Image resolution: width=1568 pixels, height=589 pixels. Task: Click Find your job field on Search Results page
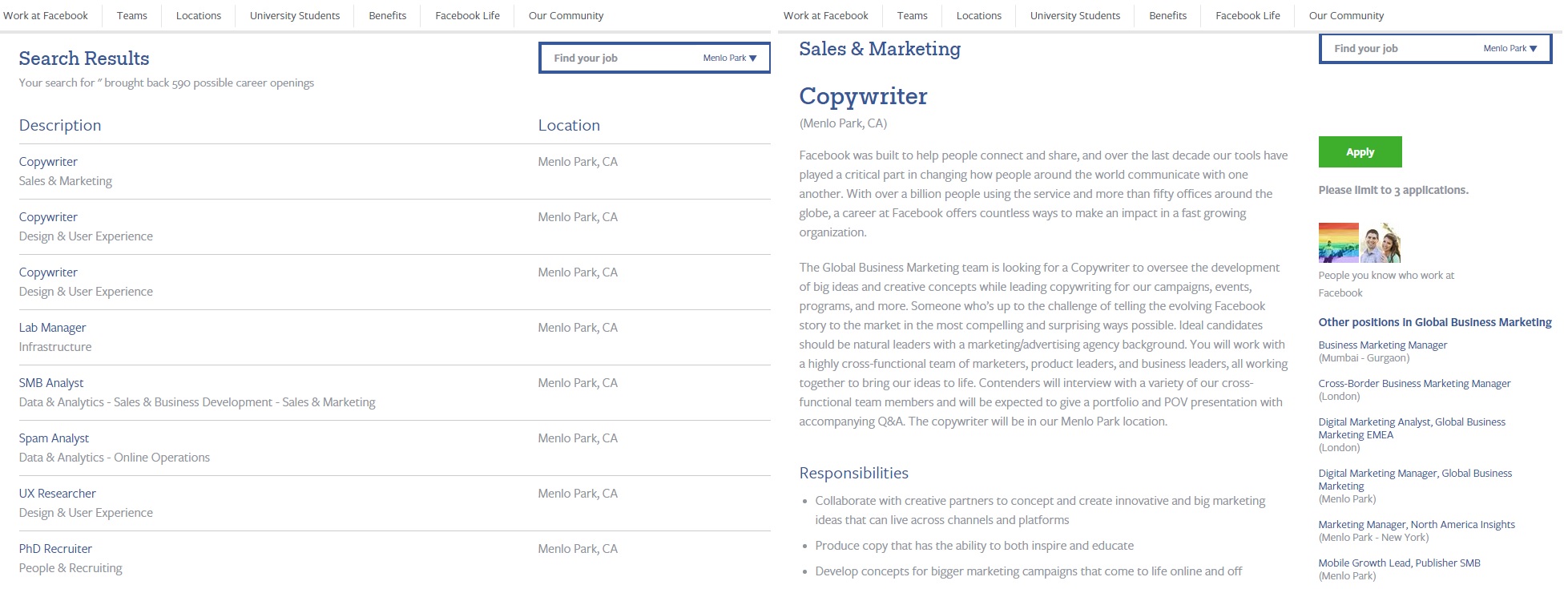(617, 58)
